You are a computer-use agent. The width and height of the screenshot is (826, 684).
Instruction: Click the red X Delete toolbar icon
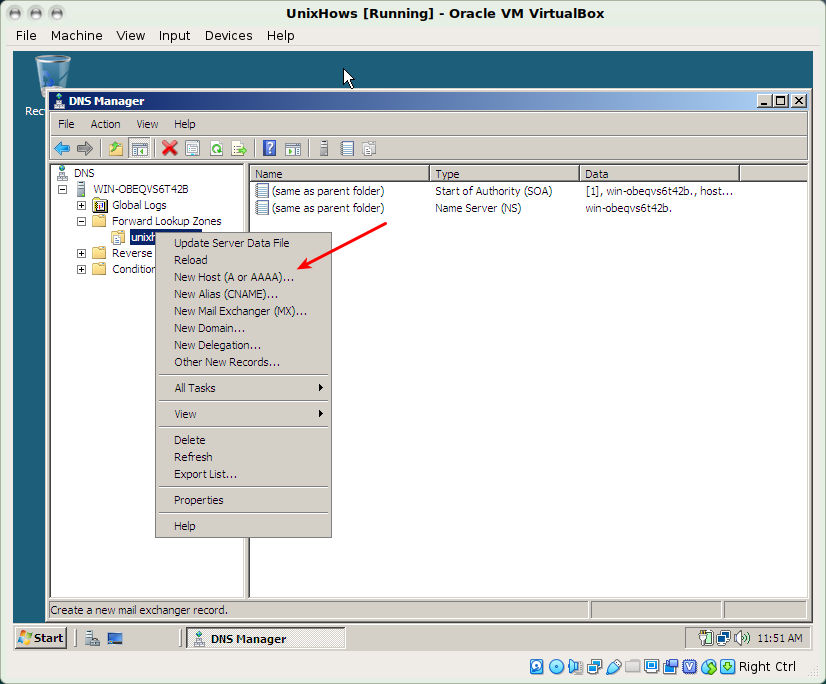click(170, 149)
